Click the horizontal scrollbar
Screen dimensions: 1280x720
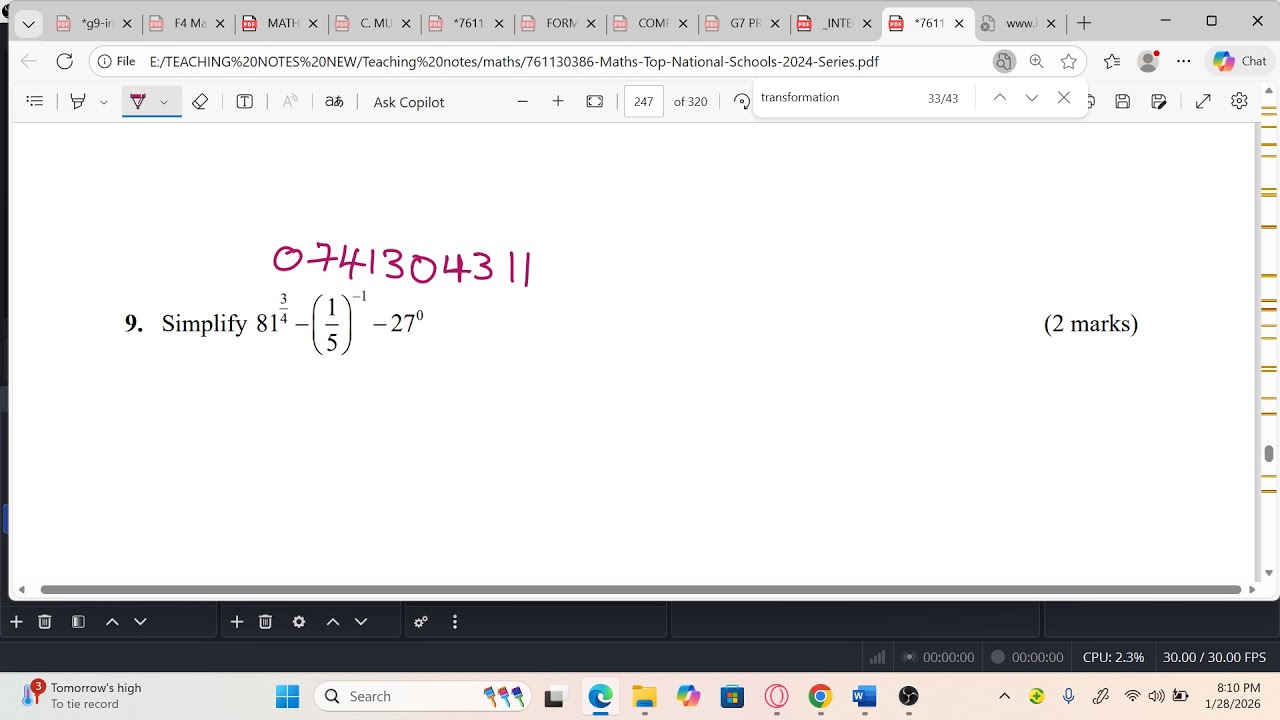pos(640,590)
